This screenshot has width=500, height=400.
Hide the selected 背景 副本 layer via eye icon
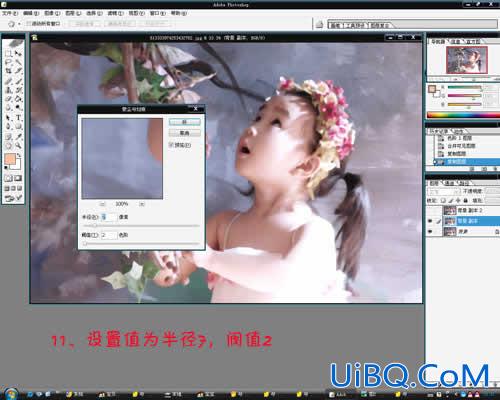coord(430,221)
